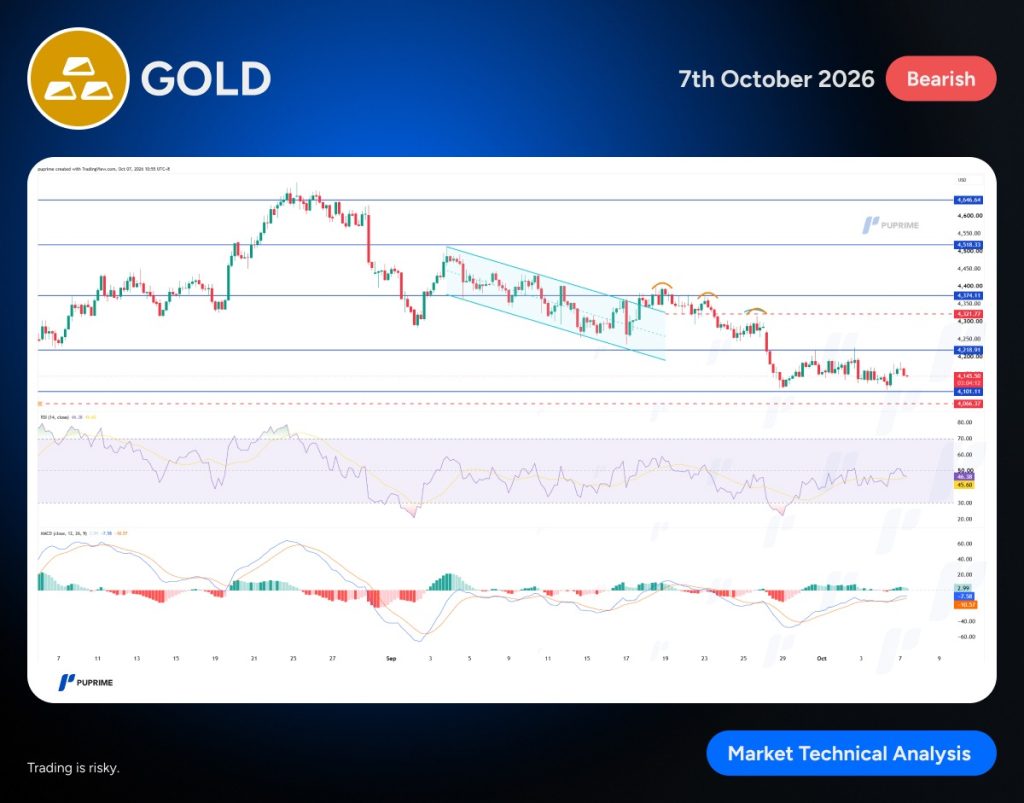This screenshot has height=803, width=1024.
Task: Click the Oct label on time axis
Action: click(x=822, y=659)
